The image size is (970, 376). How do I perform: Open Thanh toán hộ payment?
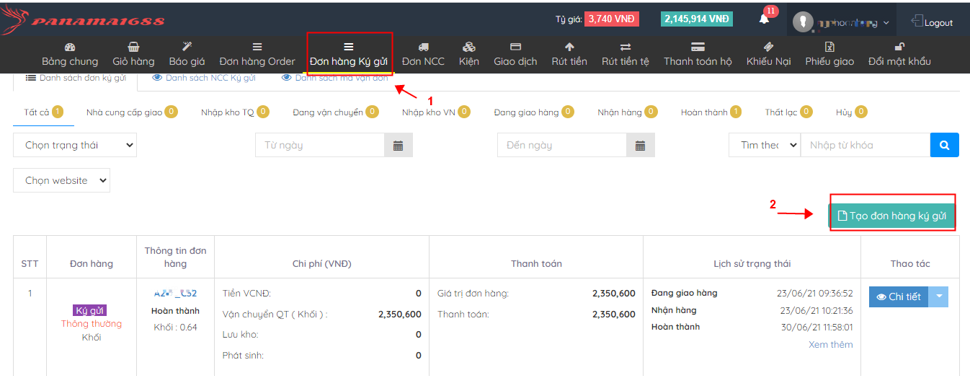[698, 54]
